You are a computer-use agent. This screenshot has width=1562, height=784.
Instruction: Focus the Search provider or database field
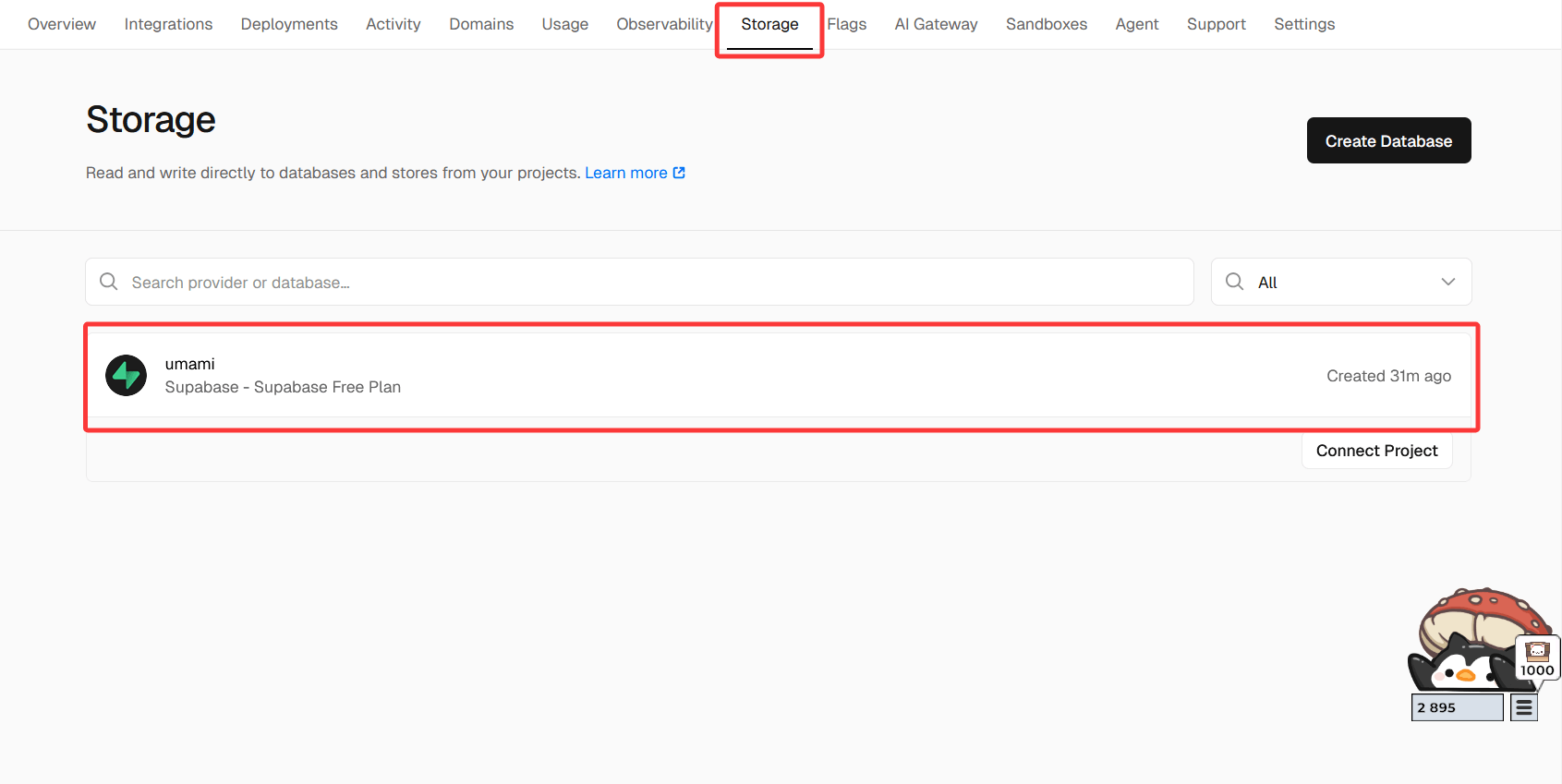coord(647,282)
